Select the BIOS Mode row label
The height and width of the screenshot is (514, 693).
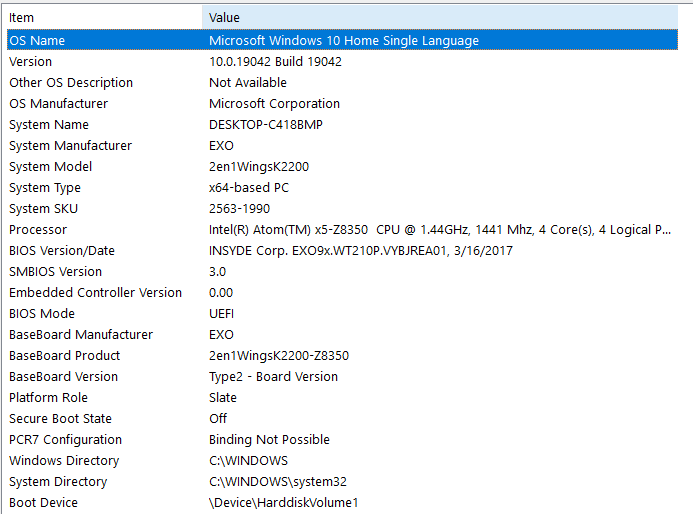42,314
